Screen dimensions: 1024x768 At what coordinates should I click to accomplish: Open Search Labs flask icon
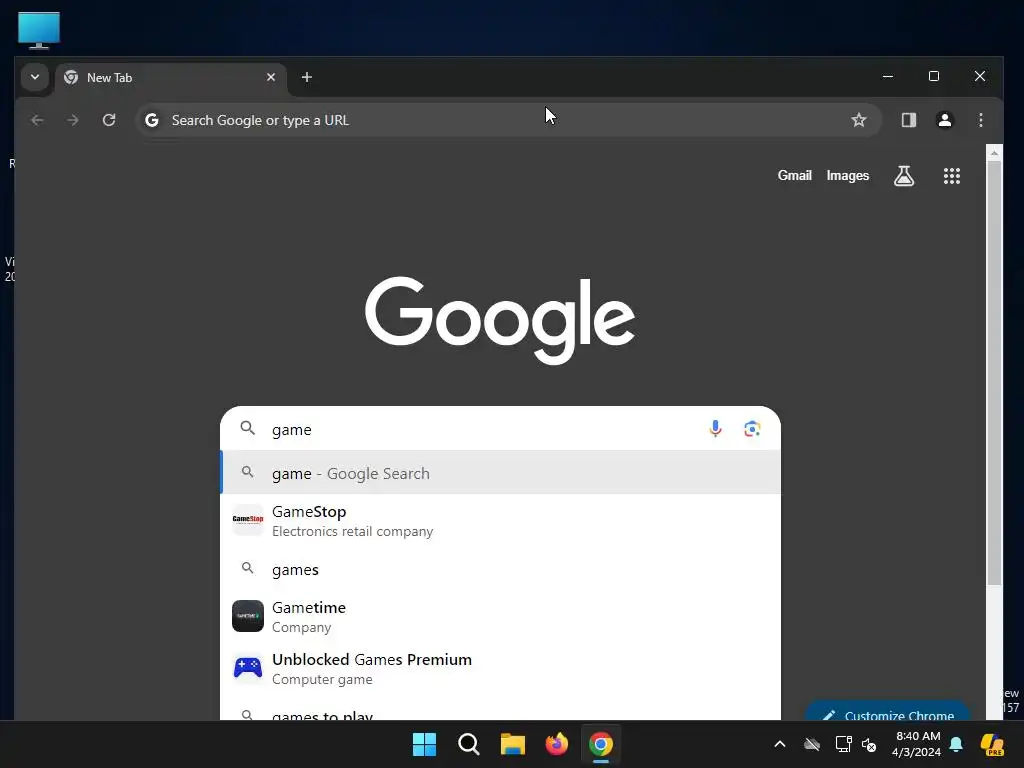point(904,176)
